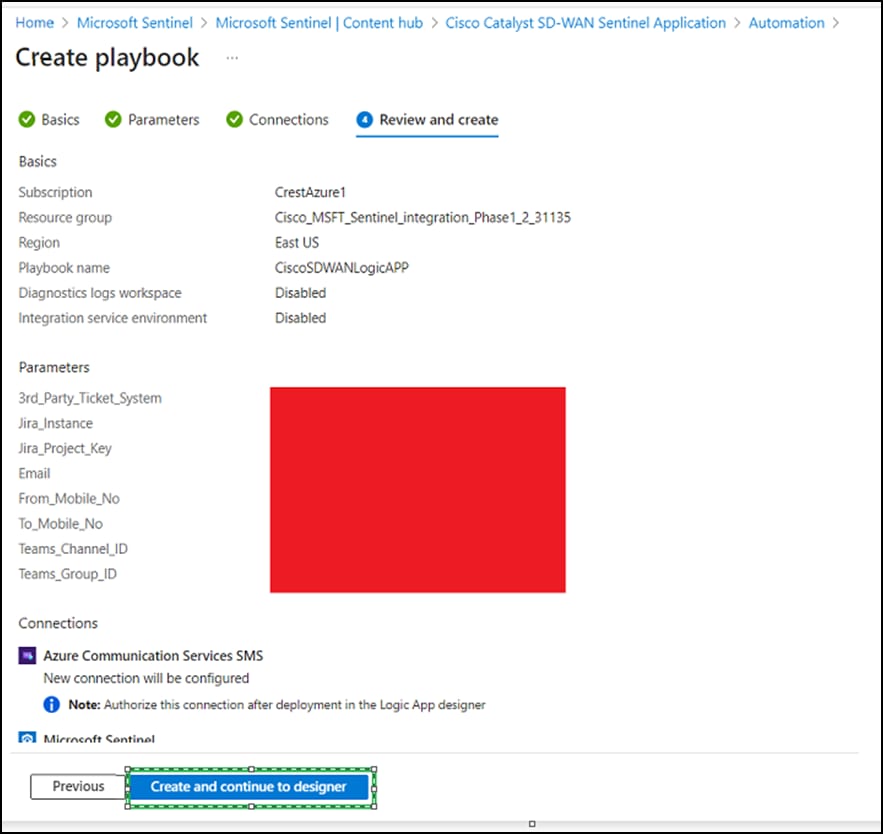The width and height of the screenshot is (883, 834).
Task: Click the green check icon beside Connections
Action: point(234,119)
